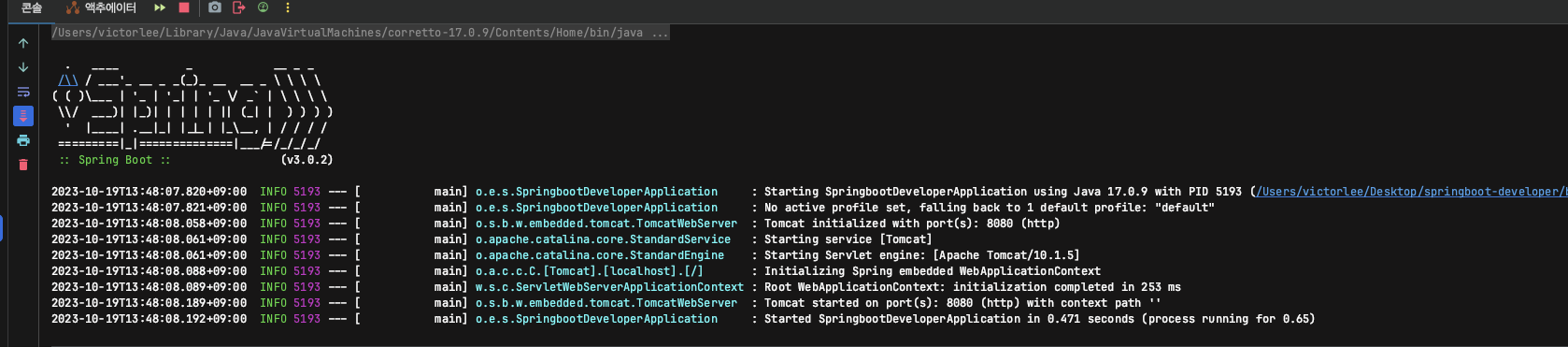
Task: Click 'w.s.c.ServletWebServerApplicationContext' logger name
Action: click(609, 287)
